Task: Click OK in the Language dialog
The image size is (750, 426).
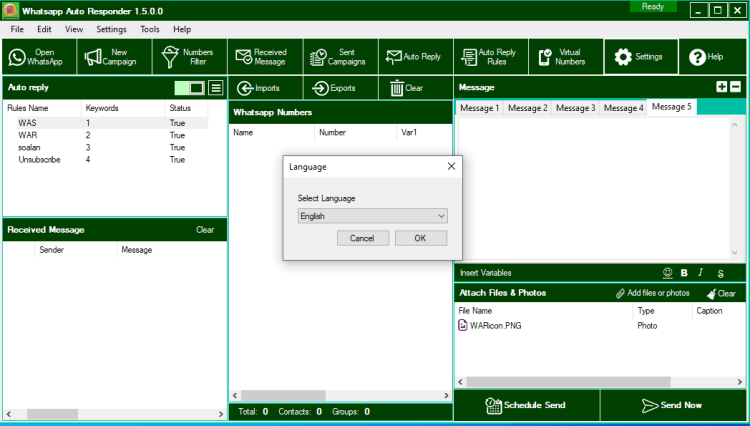Action: point(420,238)
